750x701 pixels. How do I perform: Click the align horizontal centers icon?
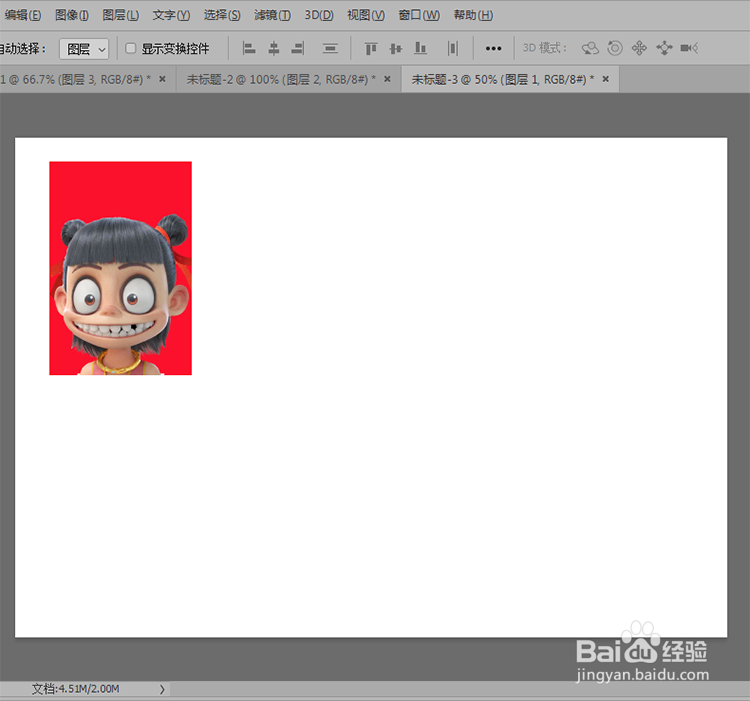[x=274, y=48]
